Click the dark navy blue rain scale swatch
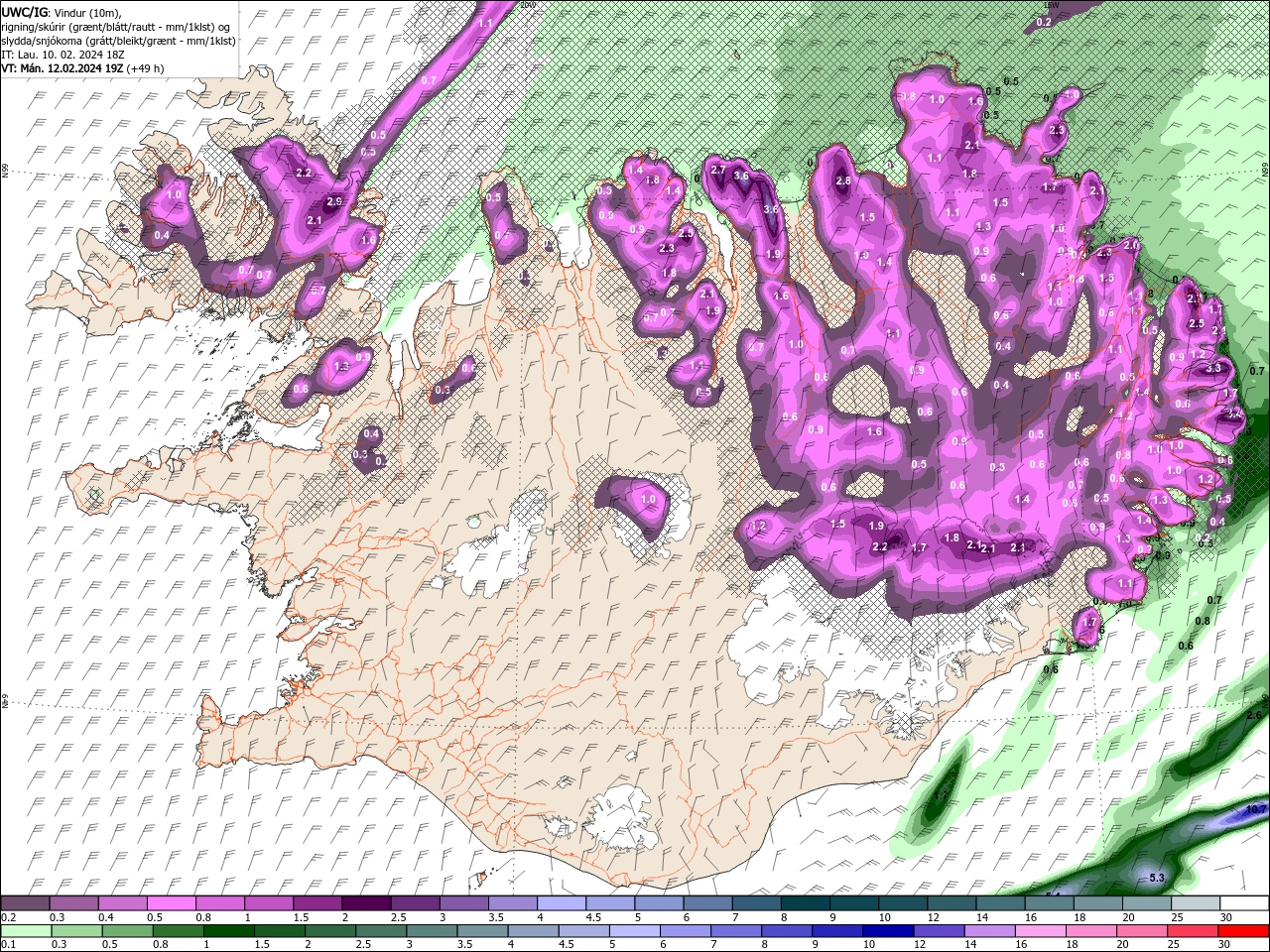This screenshot has height=952, width=1270. pyautogui.click(x=887, y=931)
